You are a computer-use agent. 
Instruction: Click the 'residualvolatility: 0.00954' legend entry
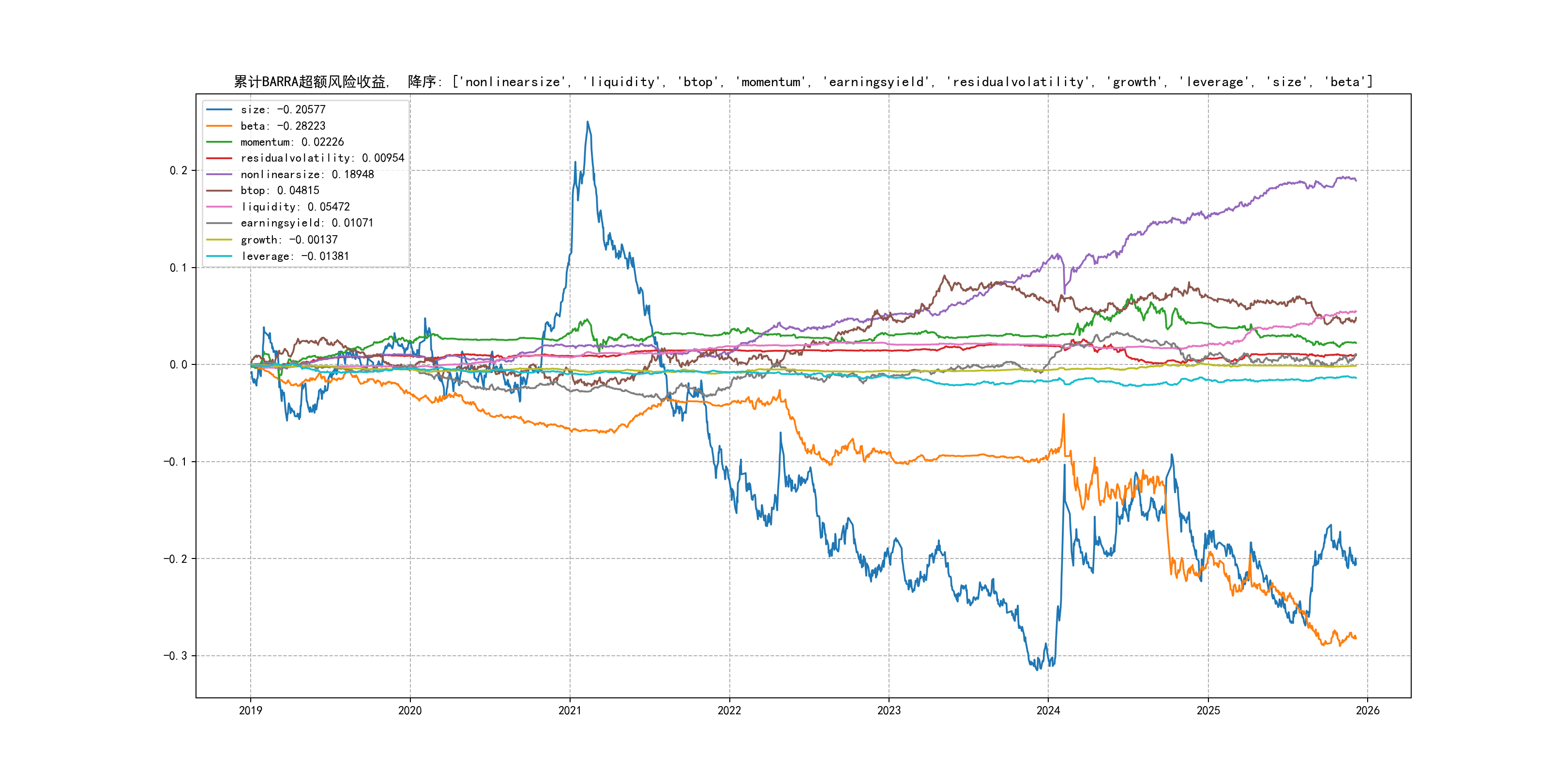(322, 158)
